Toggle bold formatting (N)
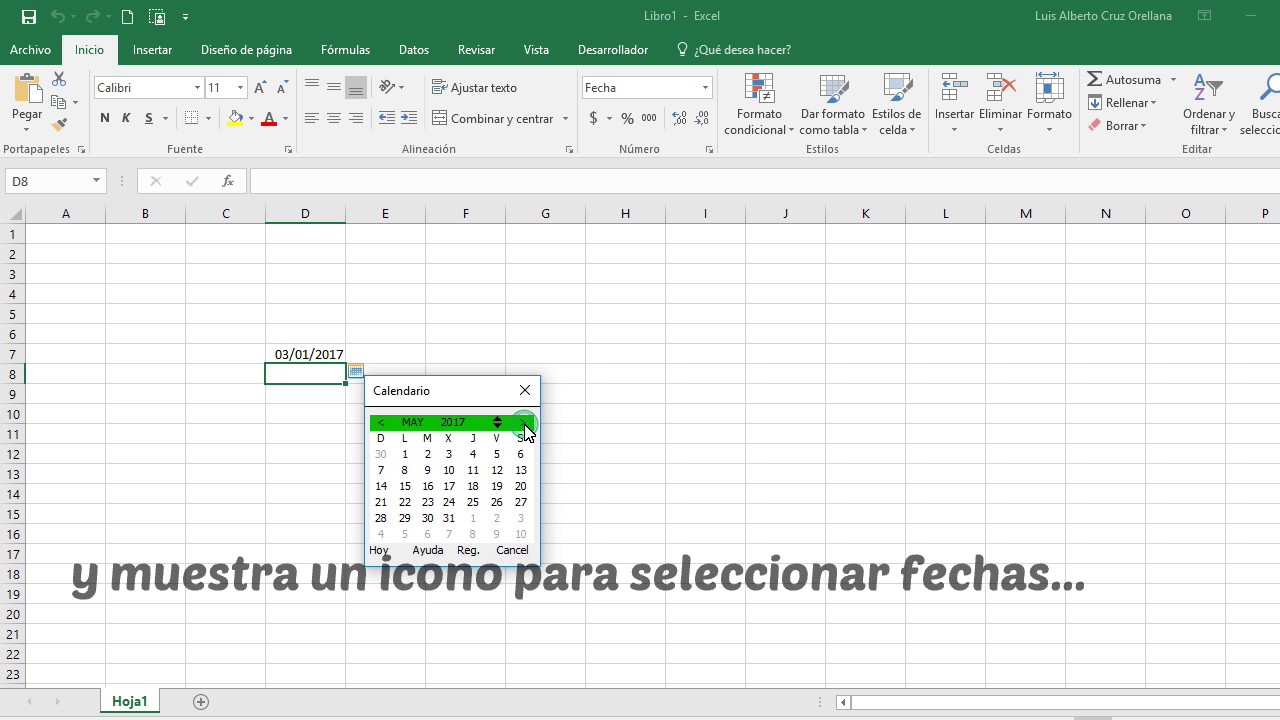 tap(105, 118)
